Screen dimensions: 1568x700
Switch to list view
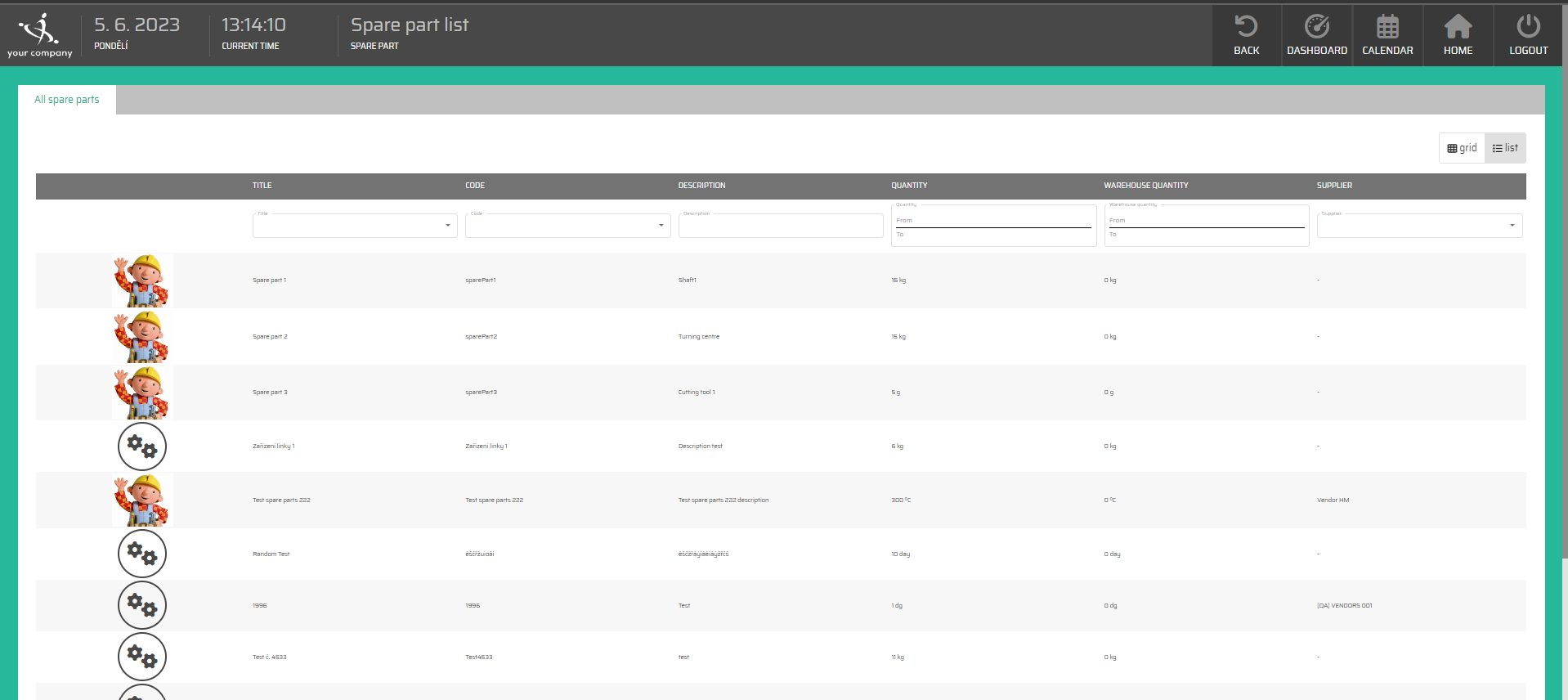pos(1505,148)
